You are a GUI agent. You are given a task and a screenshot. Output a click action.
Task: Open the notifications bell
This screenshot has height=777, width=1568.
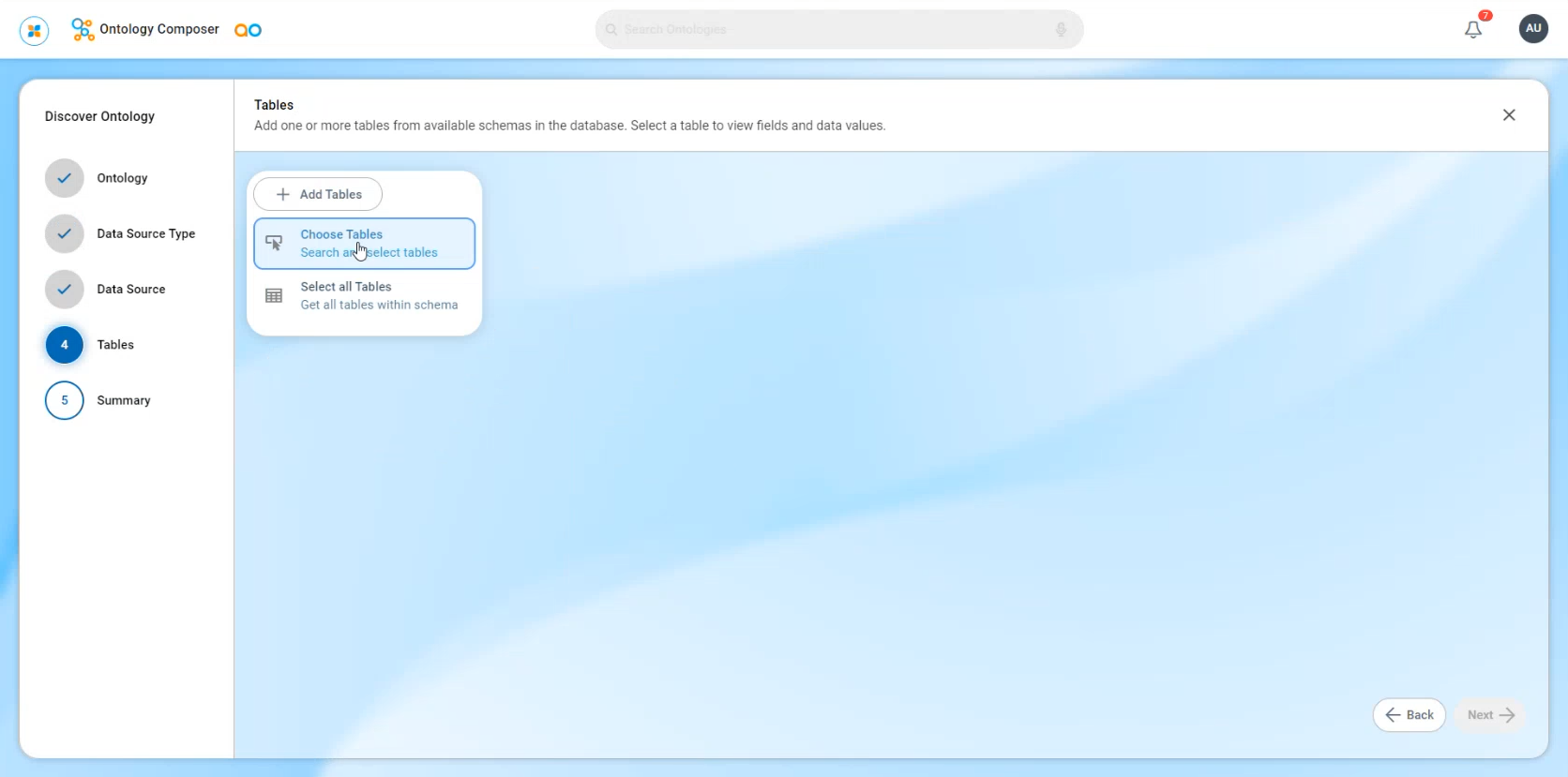coord(1473,30)
